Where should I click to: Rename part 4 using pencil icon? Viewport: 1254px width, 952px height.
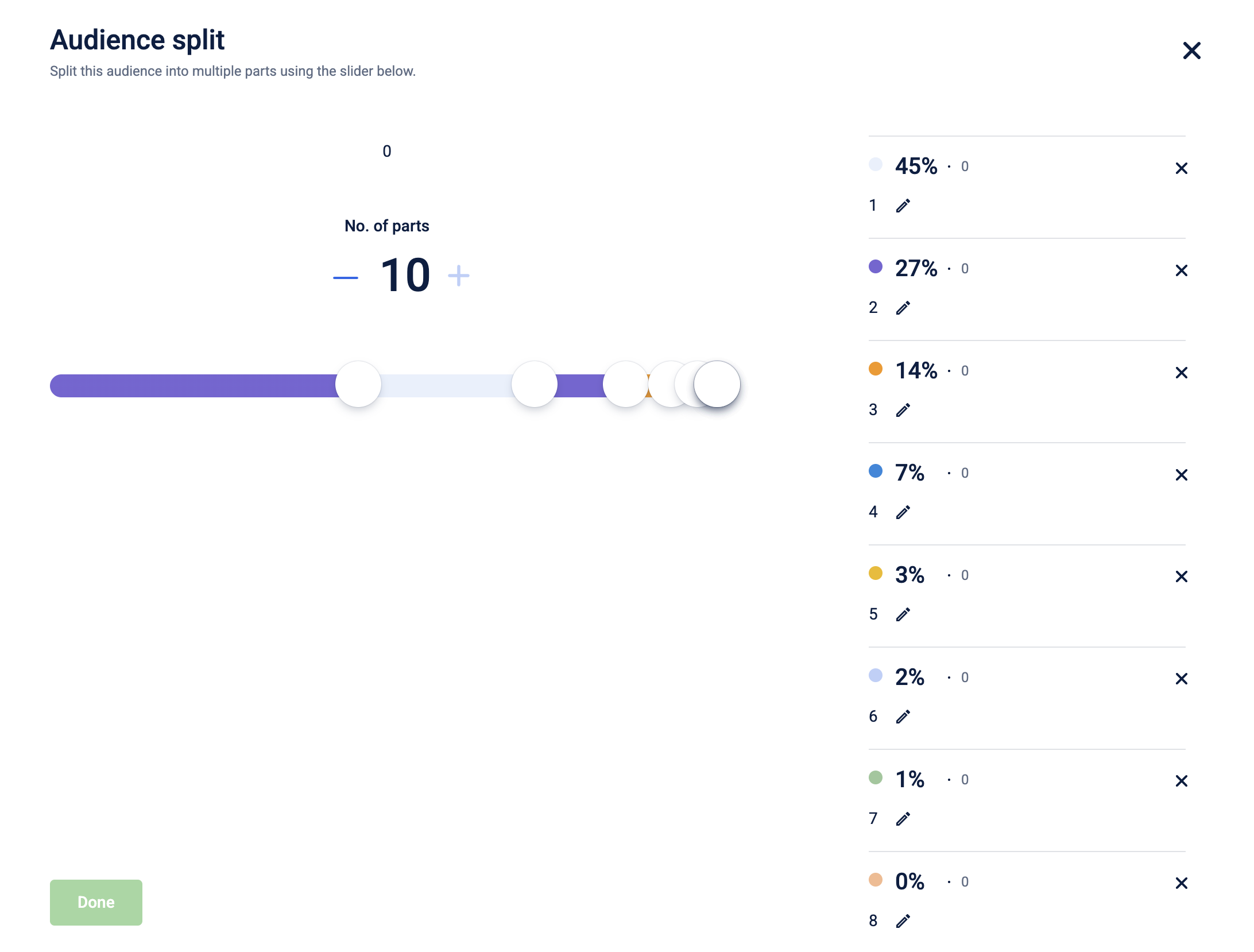pos(903,512)
